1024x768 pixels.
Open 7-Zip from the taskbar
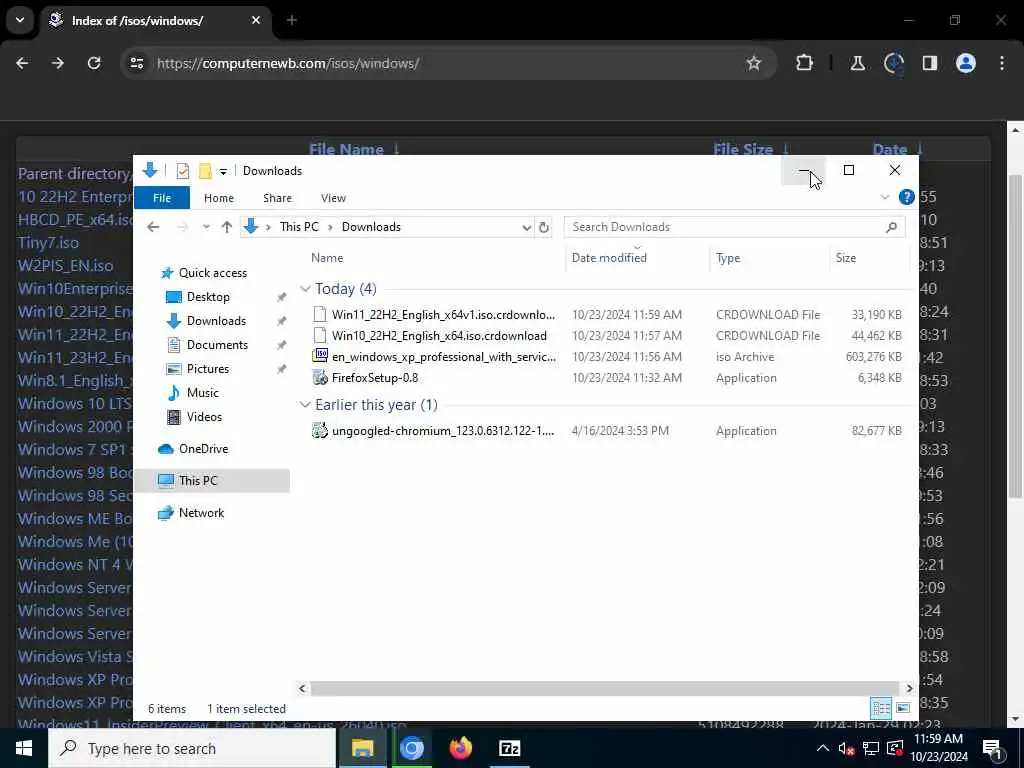(x=509, y=748)
